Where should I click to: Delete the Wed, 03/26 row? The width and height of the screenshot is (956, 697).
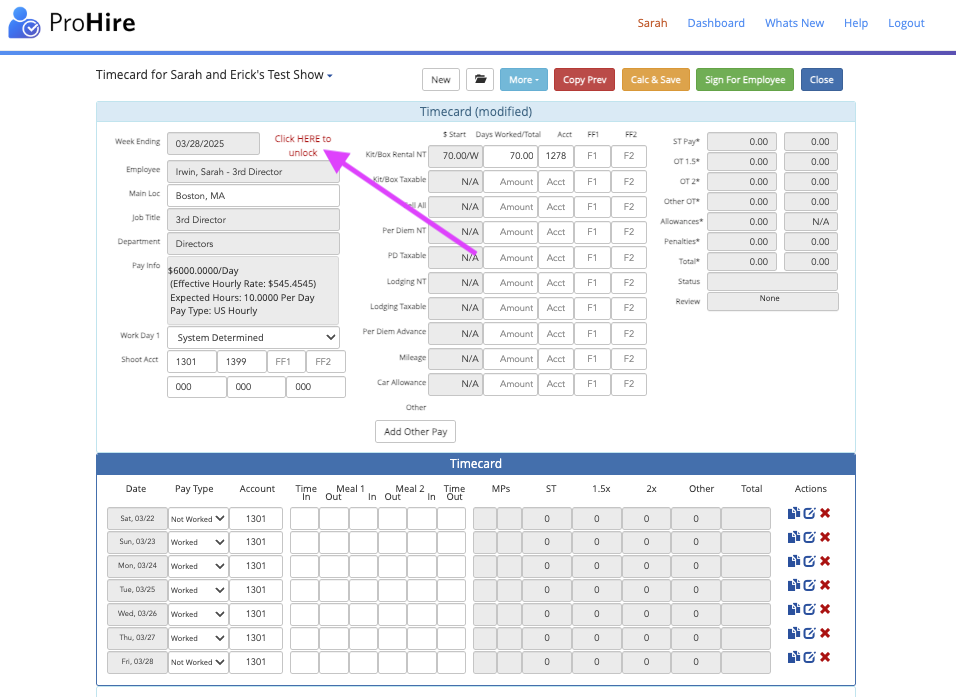click(825, 609)
